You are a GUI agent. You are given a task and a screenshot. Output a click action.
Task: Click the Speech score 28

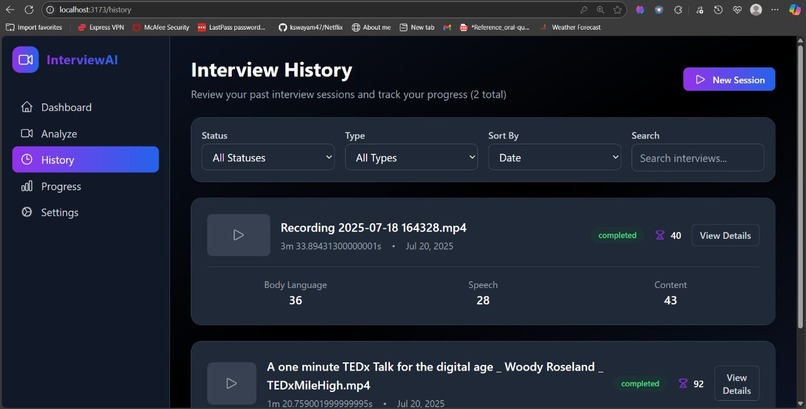coord(483,301)
